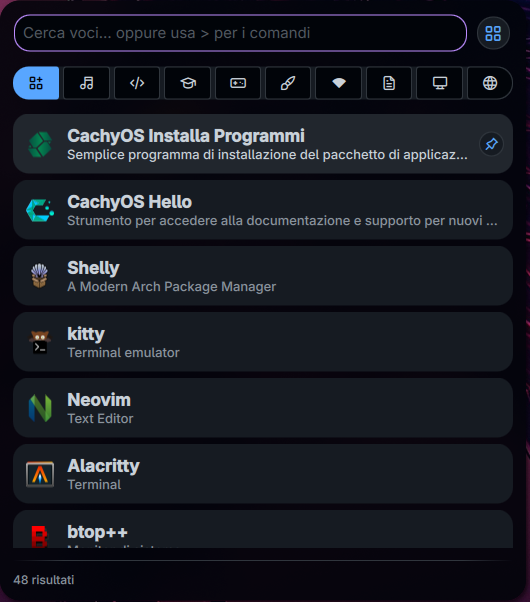Filter by the music note category
530x602 pixels.
point(86,83)
